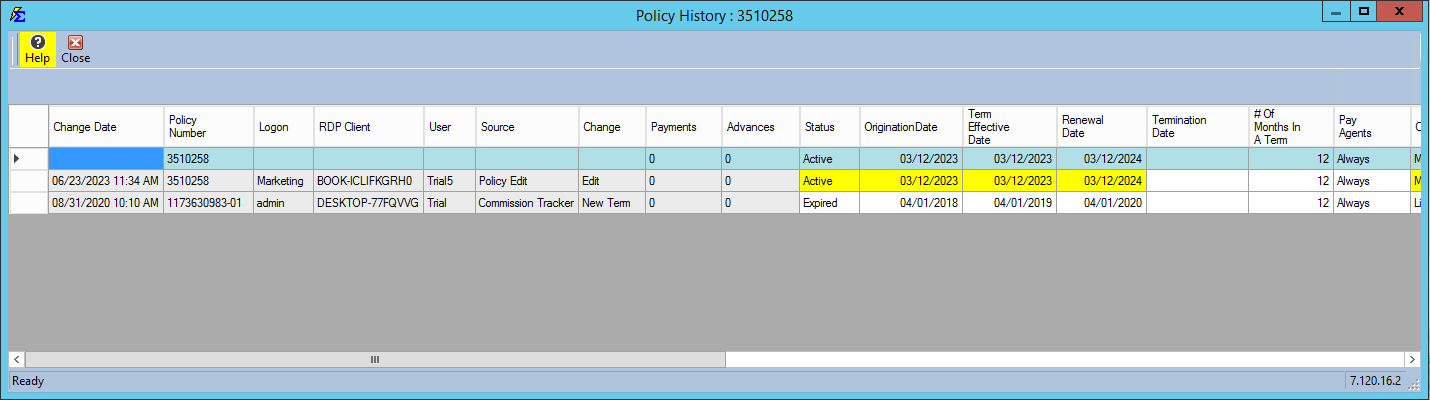Click horizontal scrollbar right arrow
Viewport: 1430px width, 400px height.
point(1412,359)
